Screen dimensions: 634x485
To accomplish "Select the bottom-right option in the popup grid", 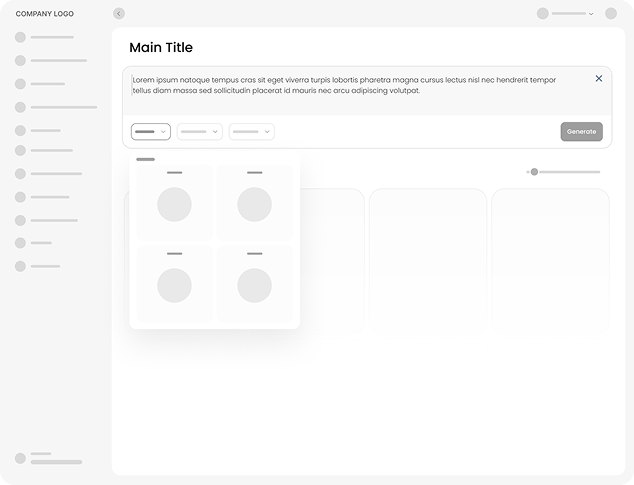I will (254, 284).
